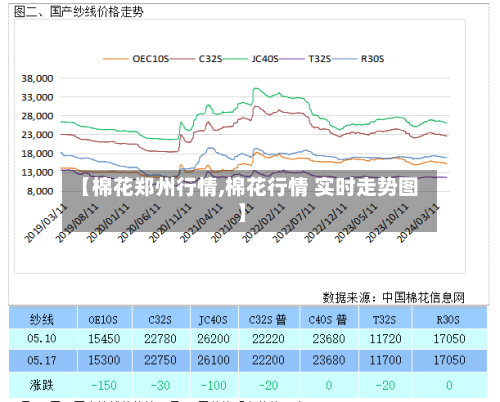Click the -100 change value
This screenshot has height=402, width=500.
tap(213, 386)
